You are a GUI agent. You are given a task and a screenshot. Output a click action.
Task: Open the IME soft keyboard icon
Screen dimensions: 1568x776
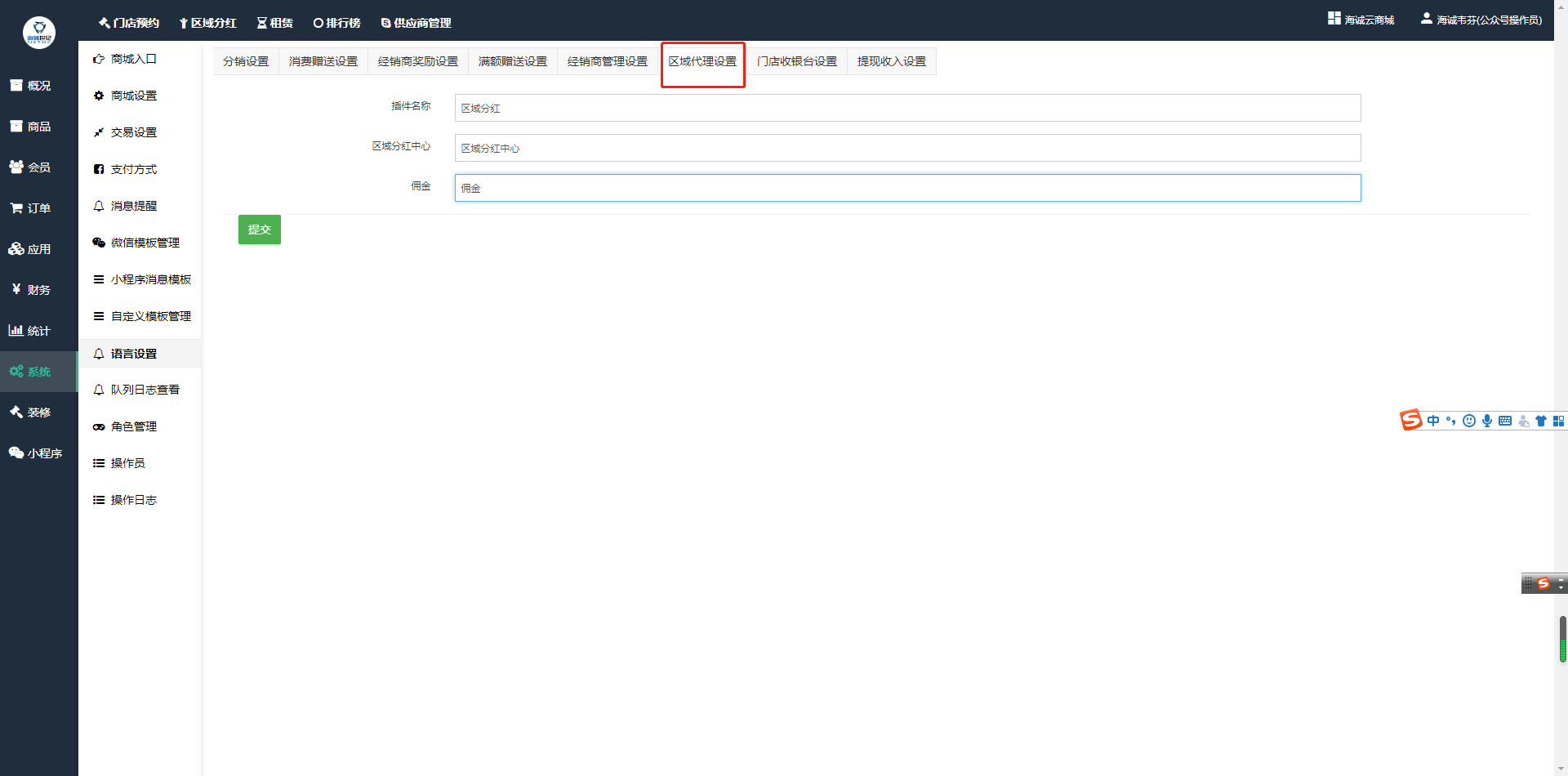(1505, 421)
